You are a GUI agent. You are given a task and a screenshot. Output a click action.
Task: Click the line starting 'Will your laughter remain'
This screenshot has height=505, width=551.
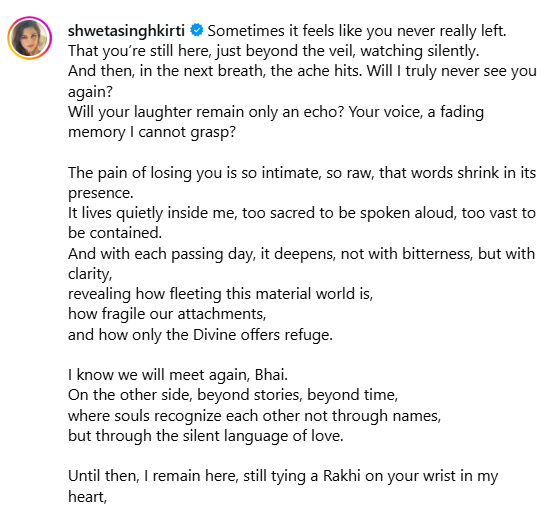coord(276,112)
